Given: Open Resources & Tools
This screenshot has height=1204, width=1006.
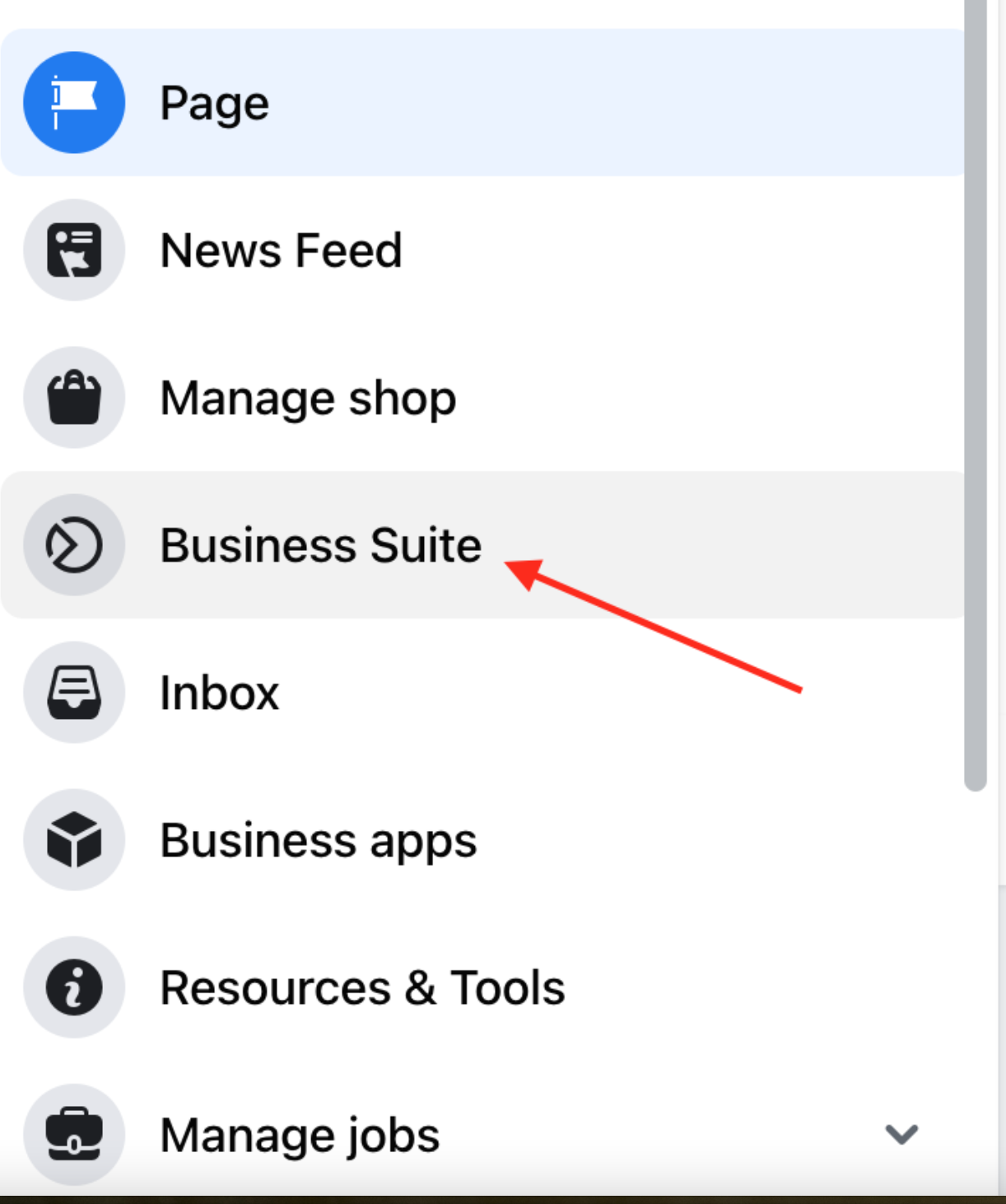Looking at the screenshot, I should 362,987.
